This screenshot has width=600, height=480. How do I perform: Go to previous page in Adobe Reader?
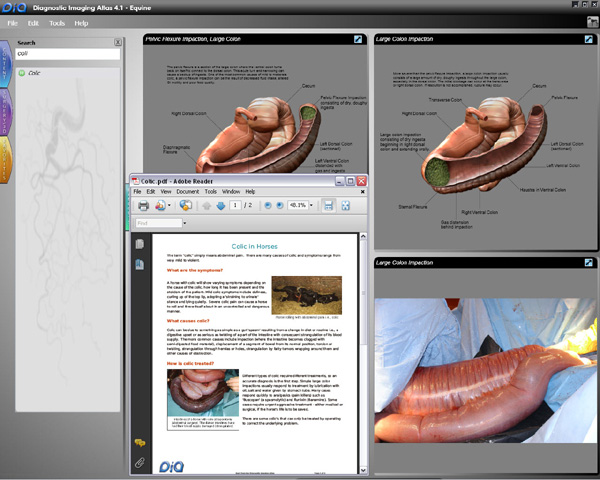(x=207, y=206)
